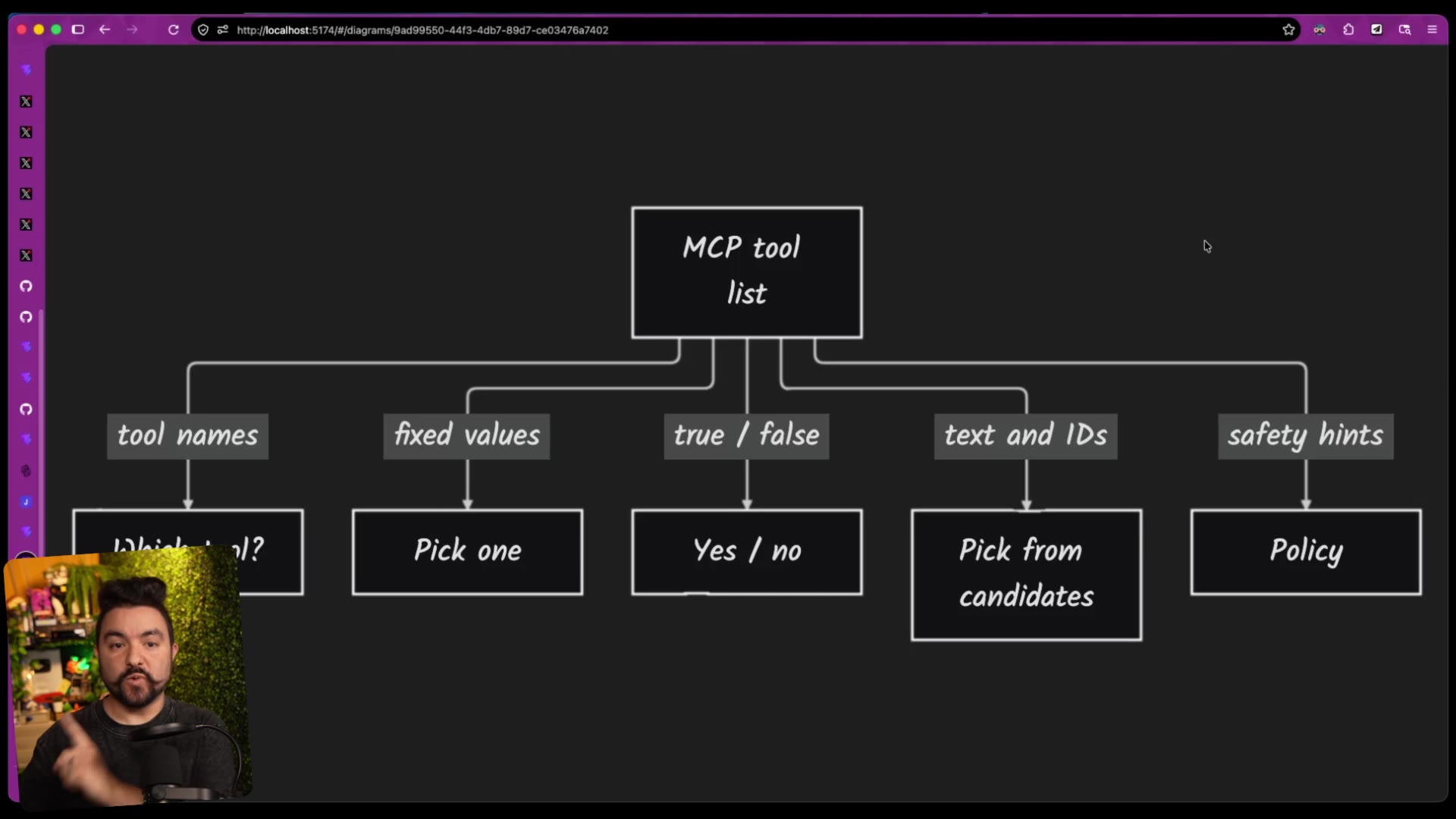The image size is (1456, 819).
Task: Open the tracking protection shield icon
Action: pos(203,30)
